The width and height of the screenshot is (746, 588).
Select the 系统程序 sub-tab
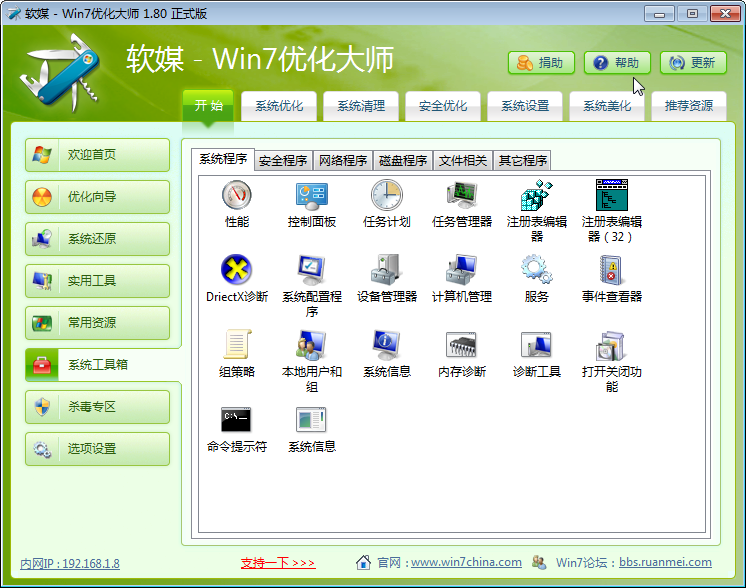click(x=223, y=159)
